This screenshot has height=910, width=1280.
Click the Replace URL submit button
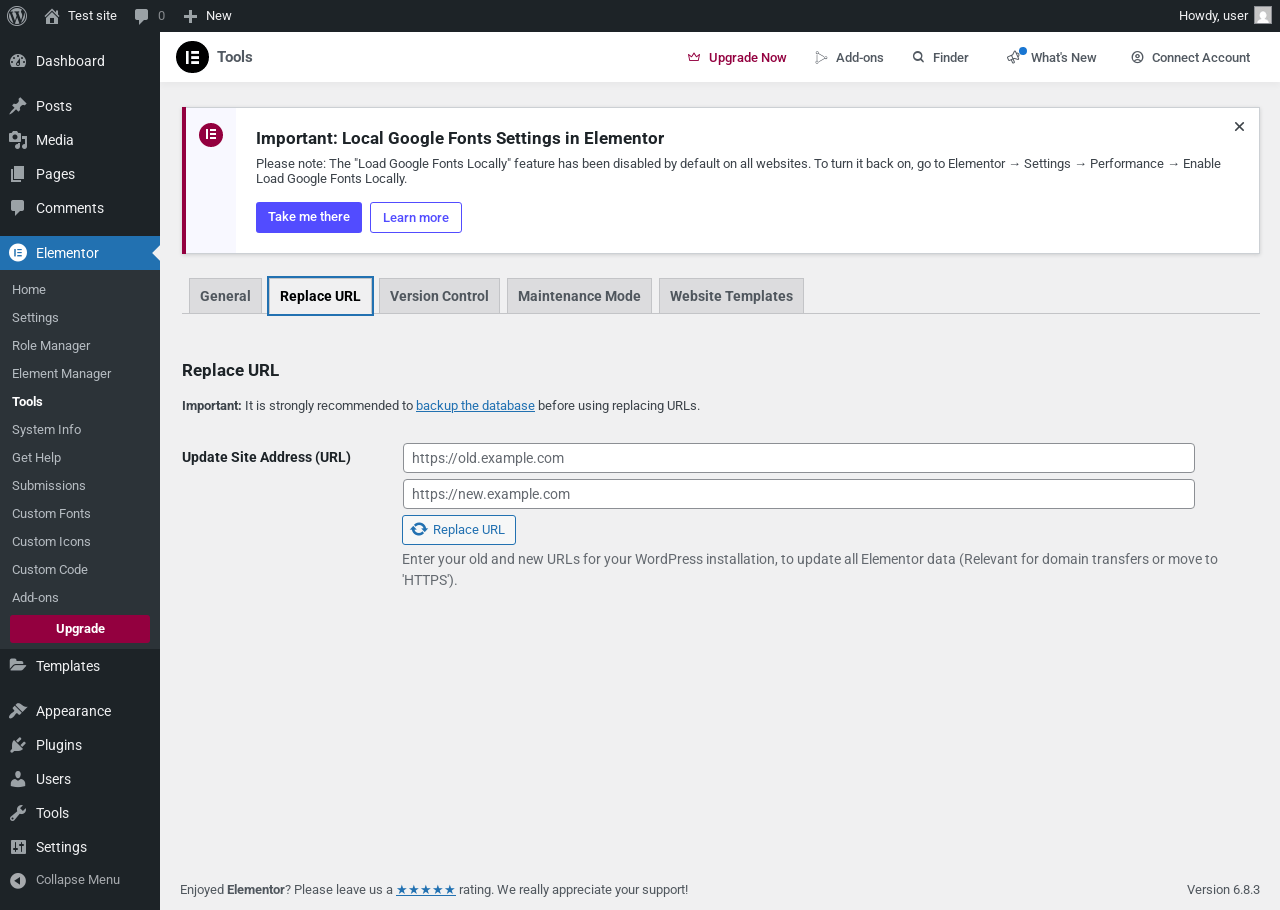pos(459,530)
